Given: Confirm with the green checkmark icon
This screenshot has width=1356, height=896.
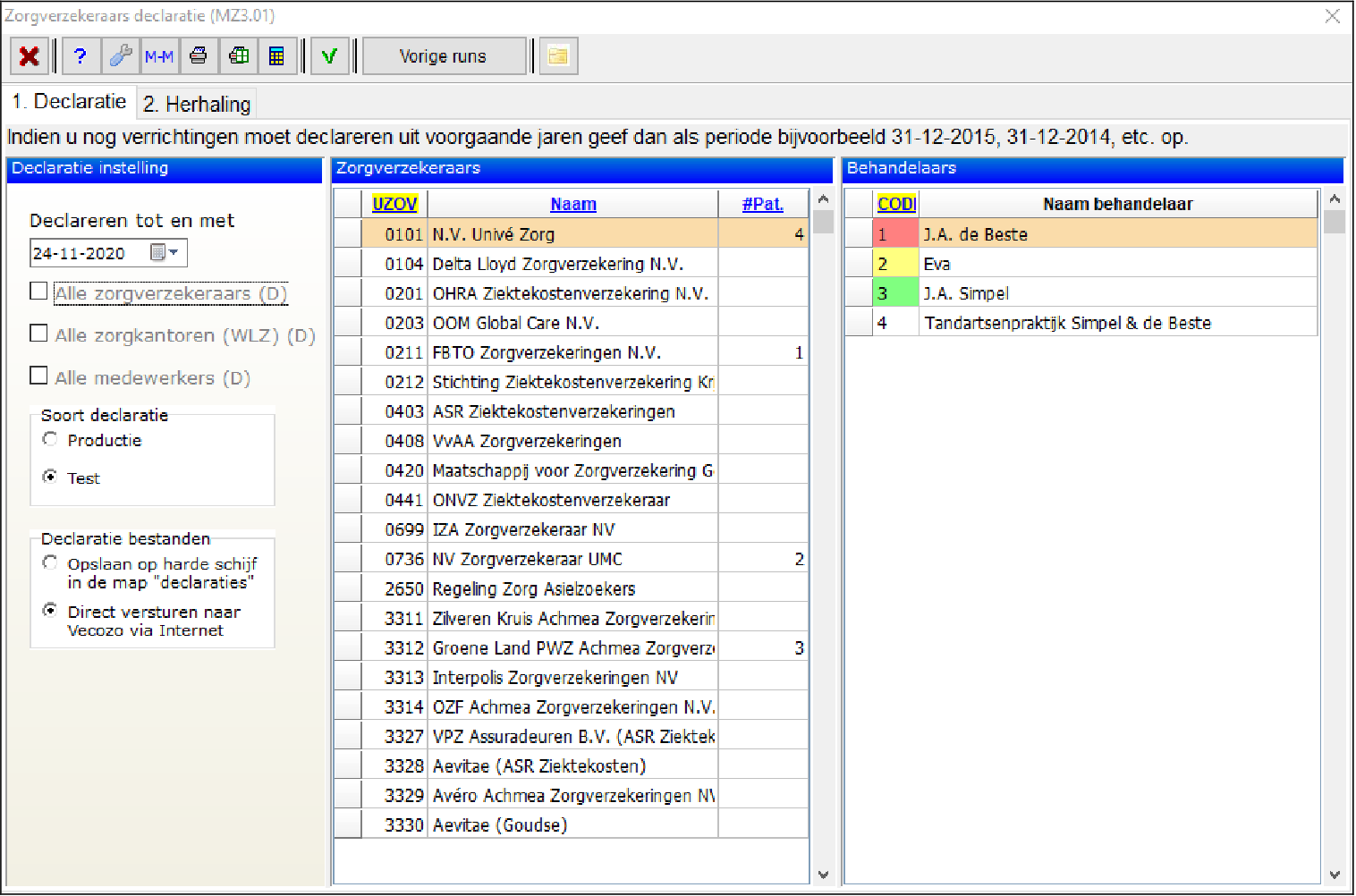Looking at the screenshot, I should click(x=330, y=56).
